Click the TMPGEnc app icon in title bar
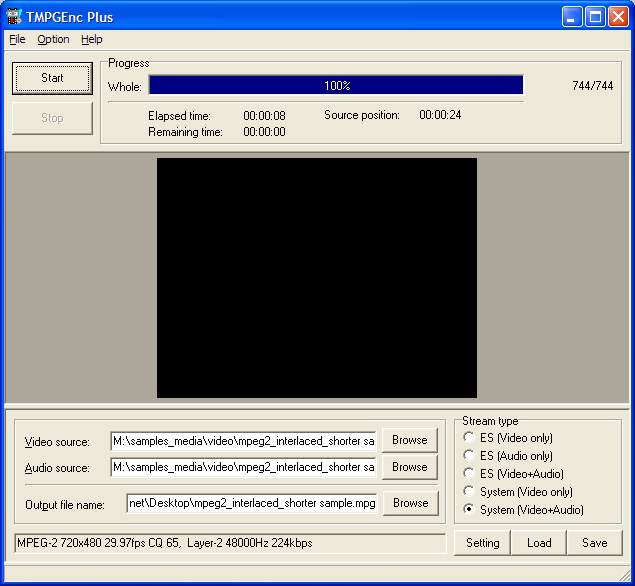This screenshot has height=586, width=635. pyautogui.click(x=13, y=17)
